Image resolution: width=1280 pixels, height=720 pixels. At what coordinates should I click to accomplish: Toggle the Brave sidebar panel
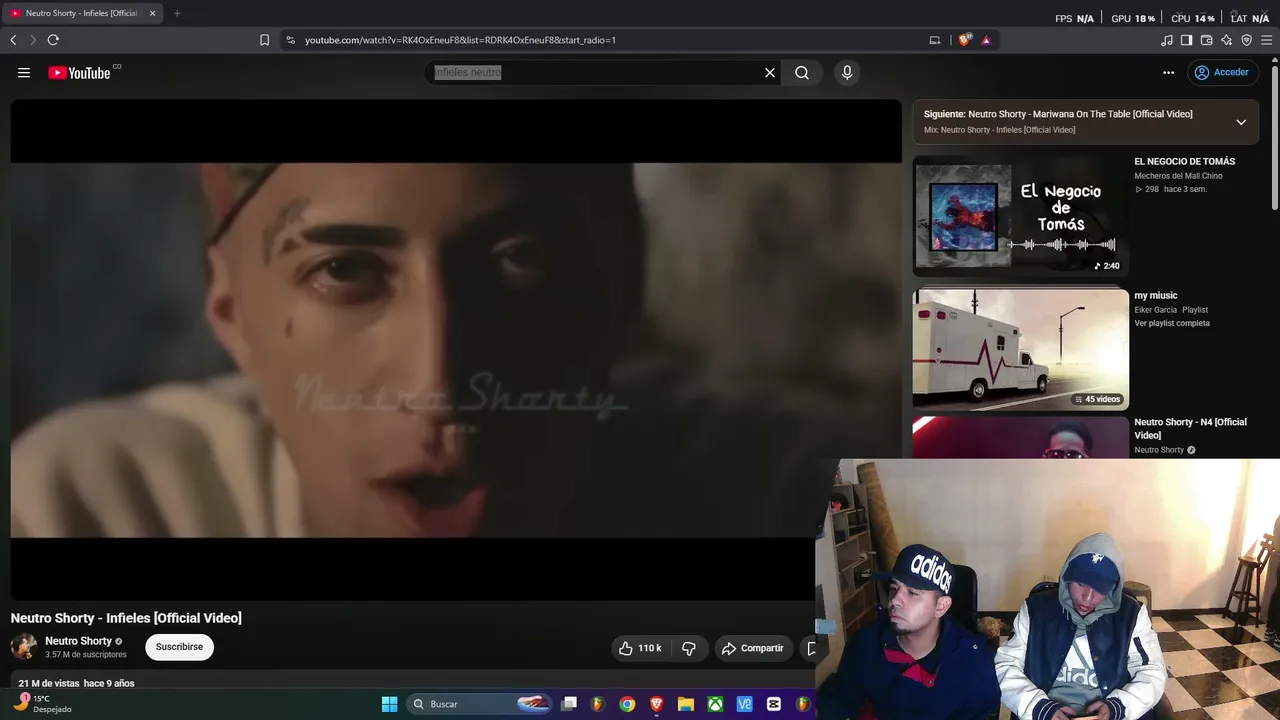coord(1186,40)
